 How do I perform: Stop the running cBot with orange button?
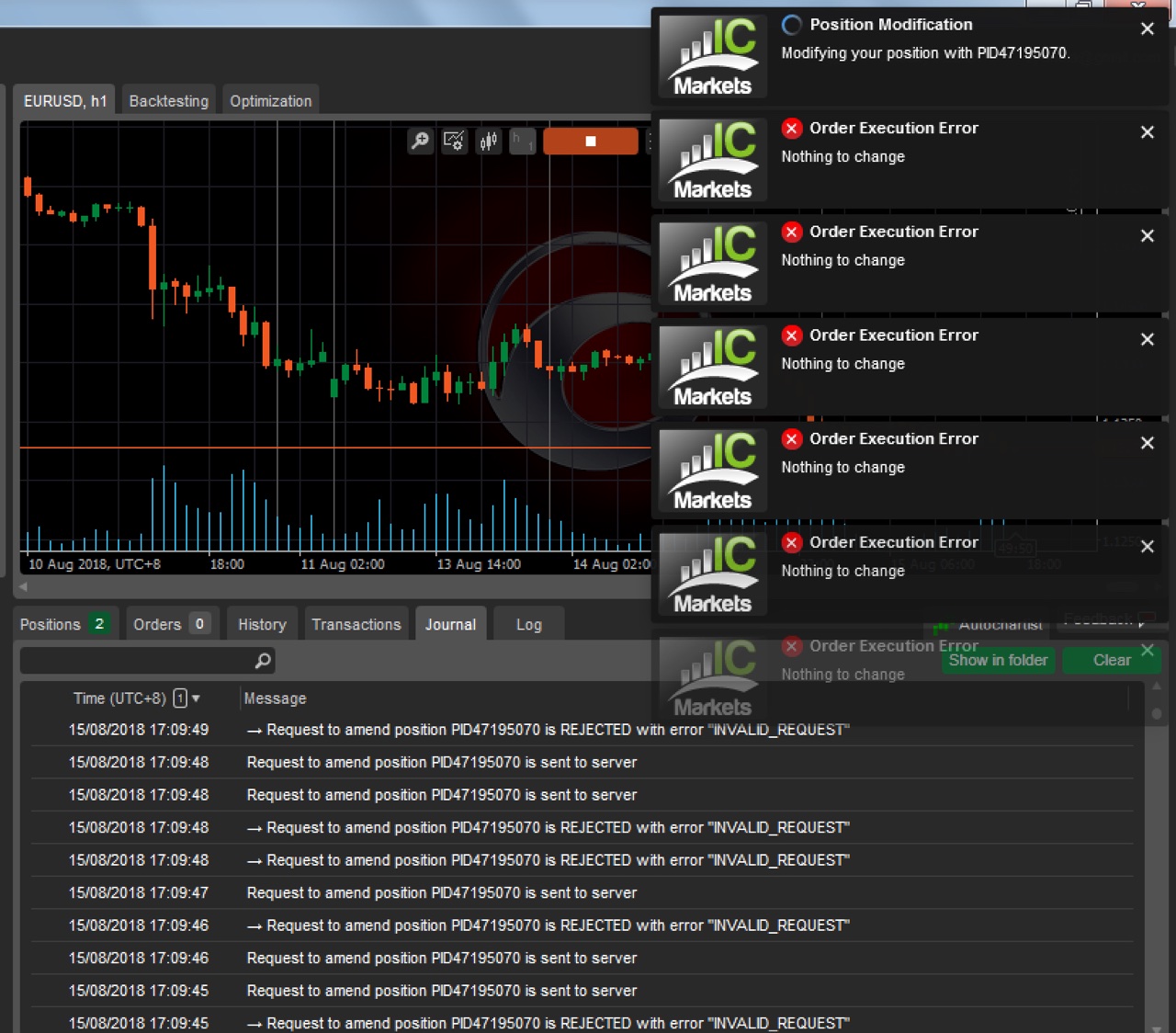pyautogui.click(x=591, y=141)
